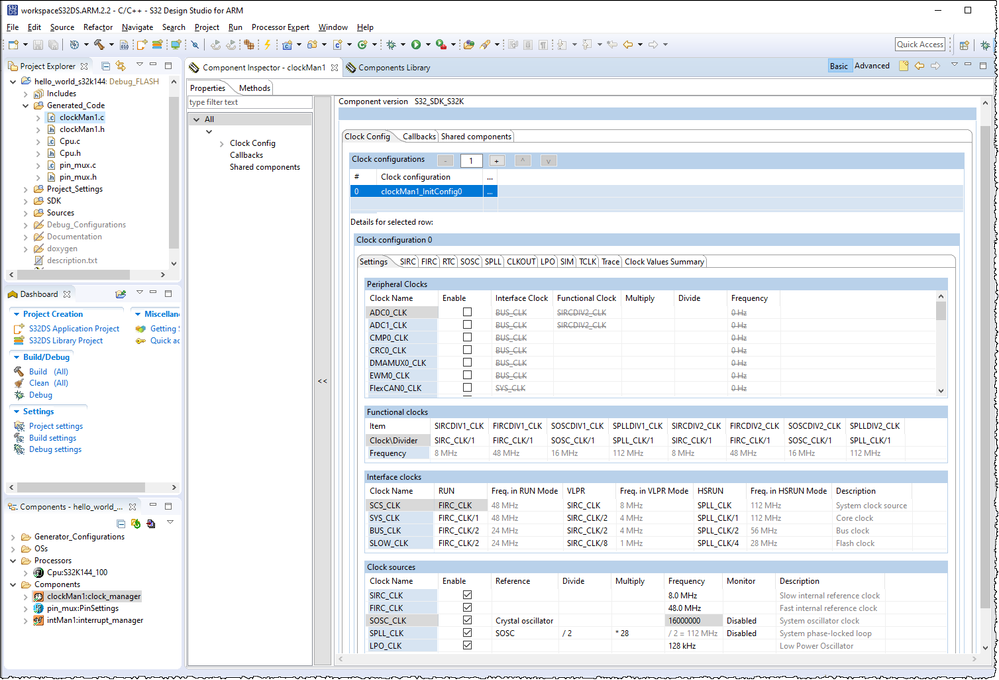Click the Component Inspector back arrow icon
The image size is (999, 680).
click(x=919, y=66)
